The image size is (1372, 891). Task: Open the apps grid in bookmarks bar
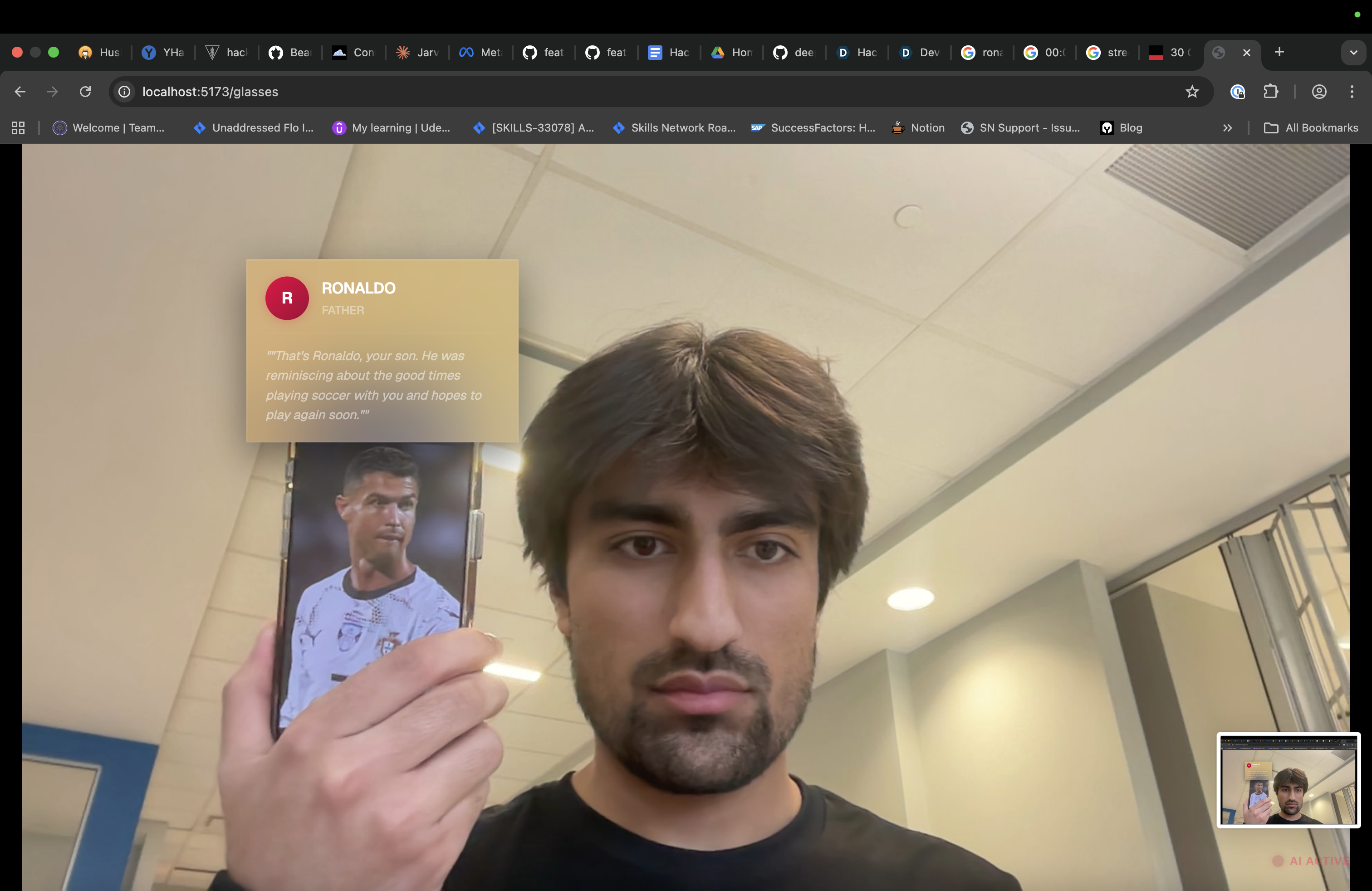[18, 128]
